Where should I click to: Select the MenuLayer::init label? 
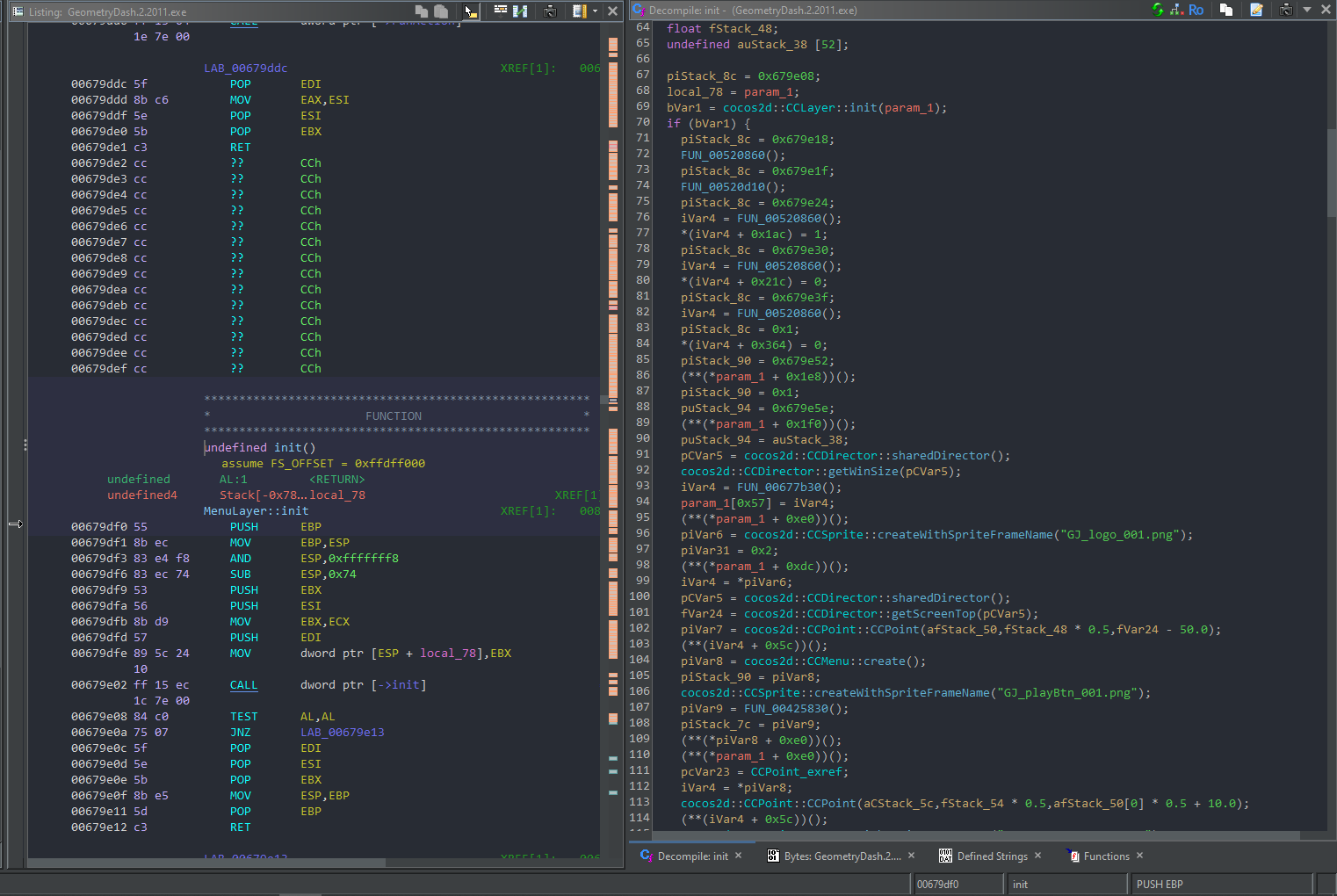256,511
